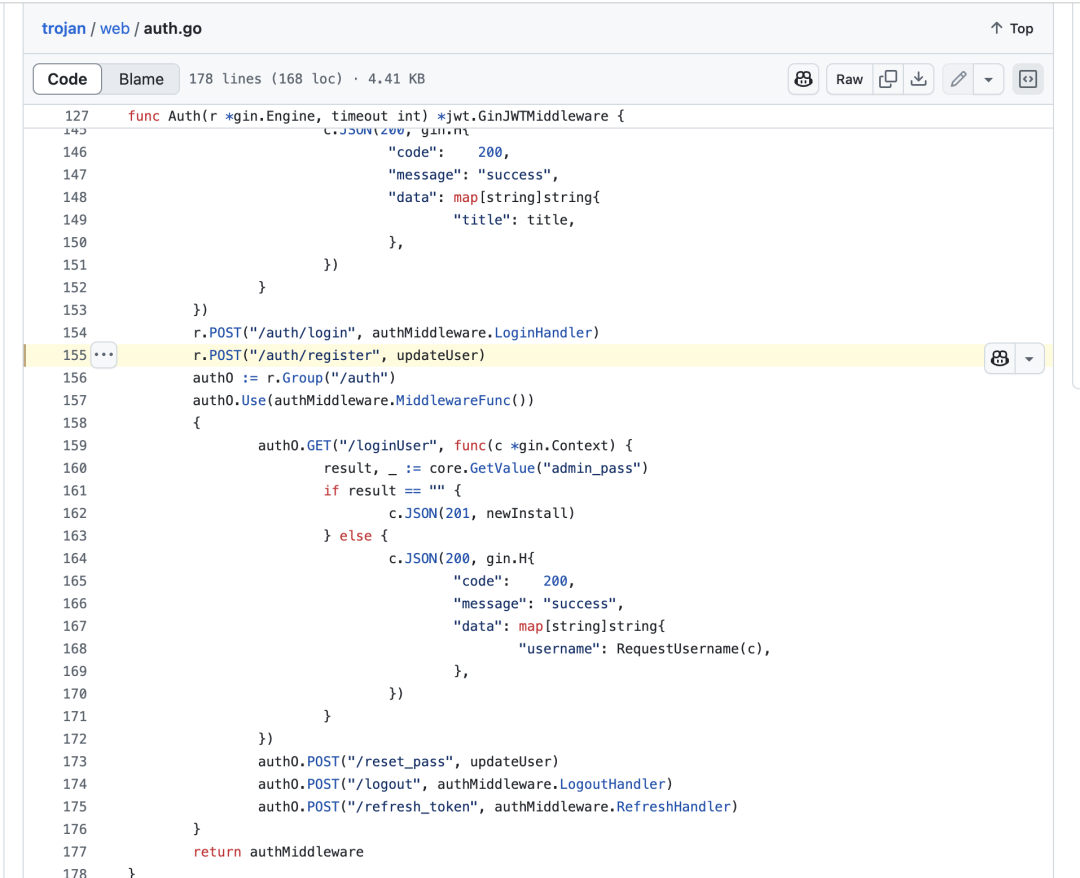The width and height of the screenshot is (1080, 878).
Task: Switch to the Code tab
Action: pos(68,79)
